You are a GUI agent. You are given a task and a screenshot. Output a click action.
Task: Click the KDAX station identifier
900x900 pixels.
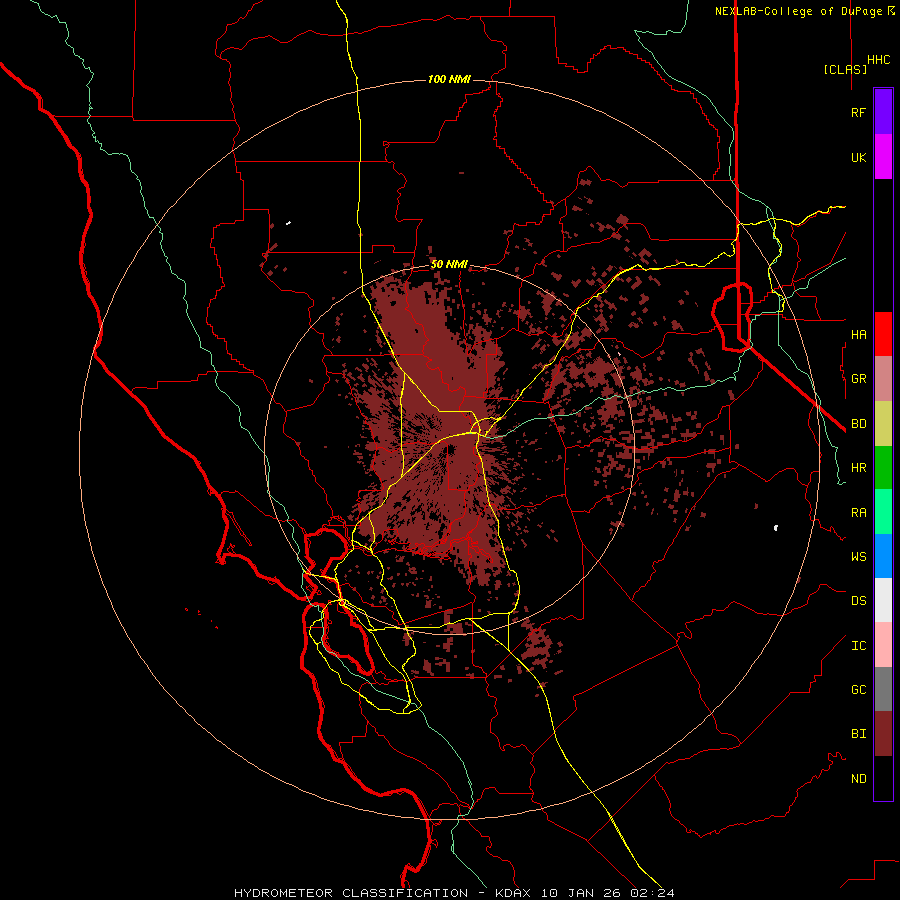[x=513, y=893]
